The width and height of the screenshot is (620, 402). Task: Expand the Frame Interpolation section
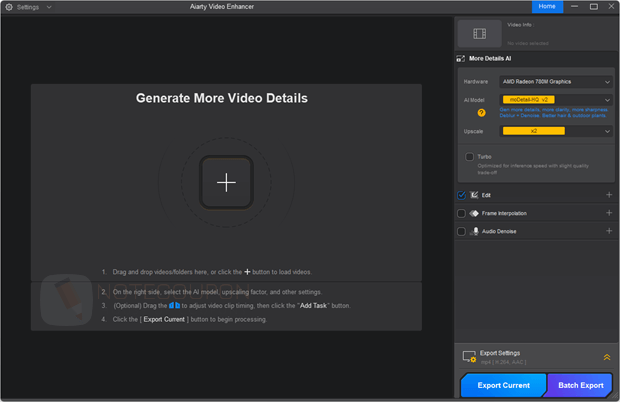[609, 213]
